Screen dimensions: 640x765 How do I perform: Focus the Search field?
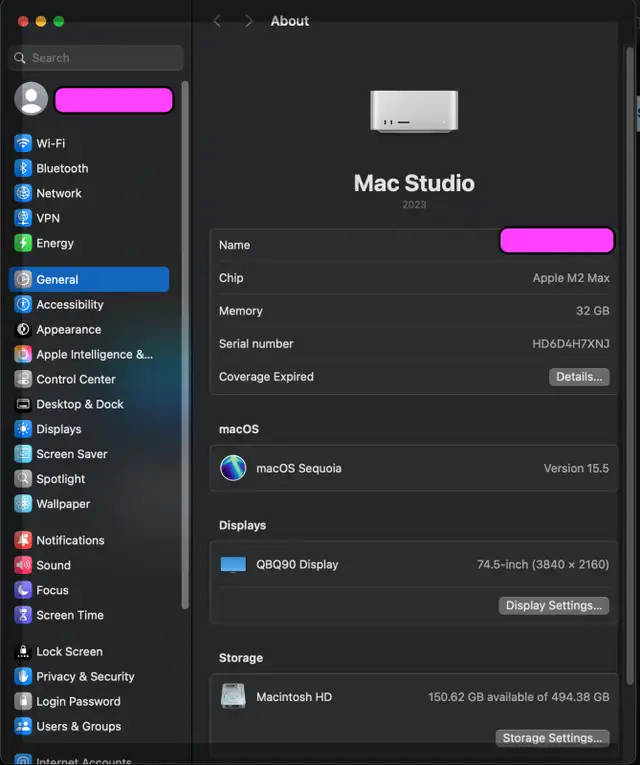pyautogui.click(x=96, y=58)
